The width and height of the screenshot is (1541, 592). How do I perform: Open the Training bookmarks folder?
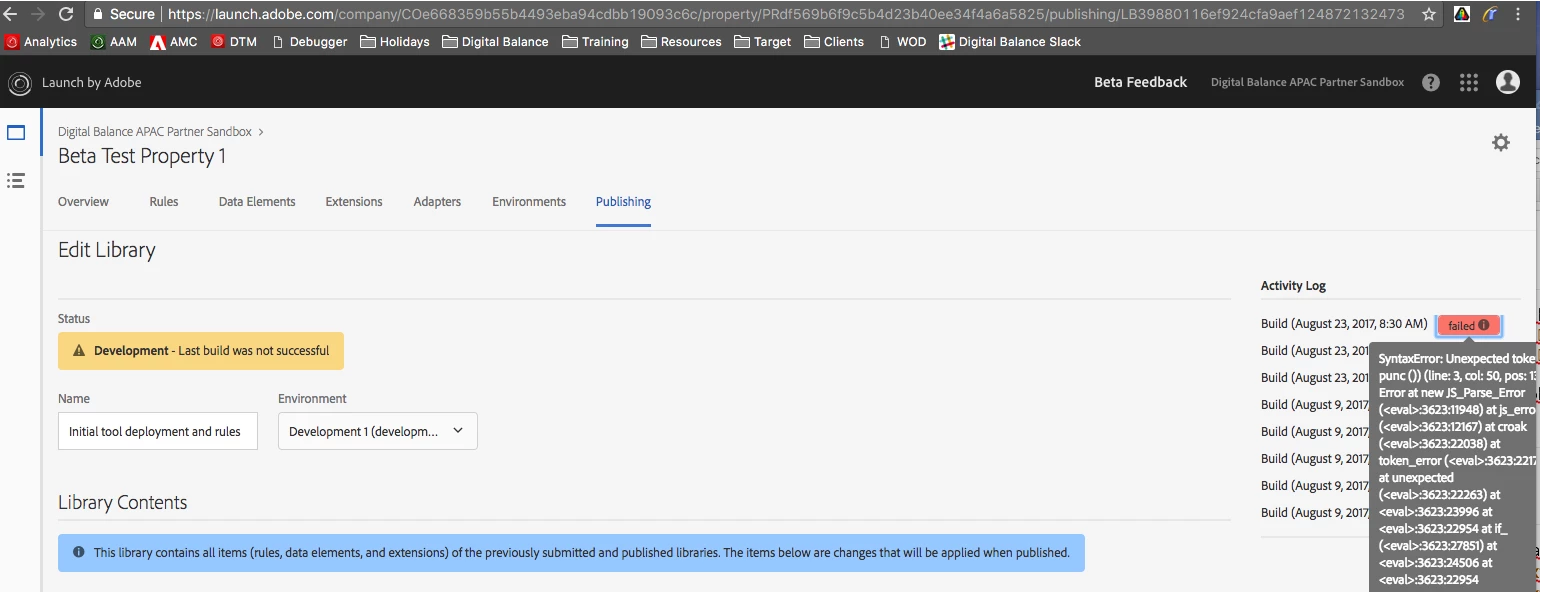coord(596,42)
